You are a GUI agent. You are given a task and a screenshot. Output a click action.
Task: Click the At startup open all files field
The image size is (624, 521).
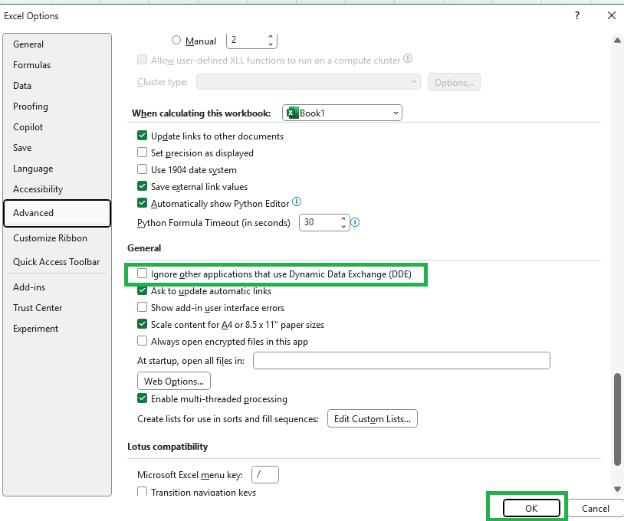pos(402,361)
